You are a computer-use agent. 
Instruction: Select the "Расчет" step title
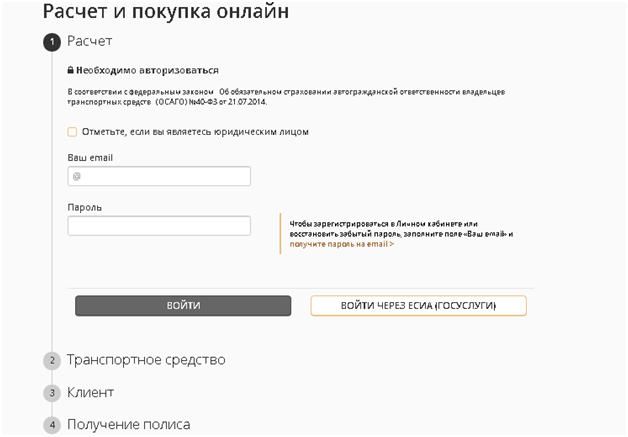tap(90, 42)
